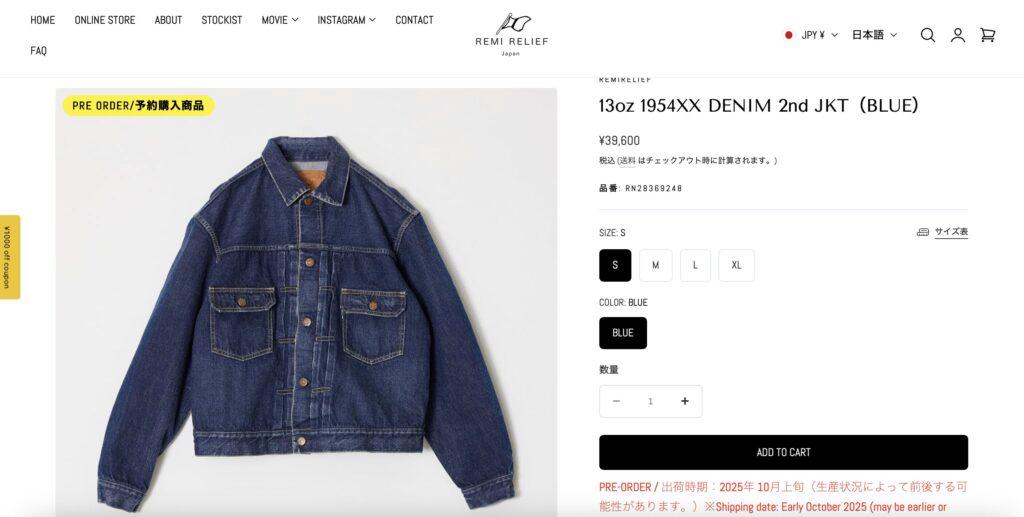This screenshot has height=517, width=1024.
Task: Open the search magnifier icon
Action: coord(927,35)
